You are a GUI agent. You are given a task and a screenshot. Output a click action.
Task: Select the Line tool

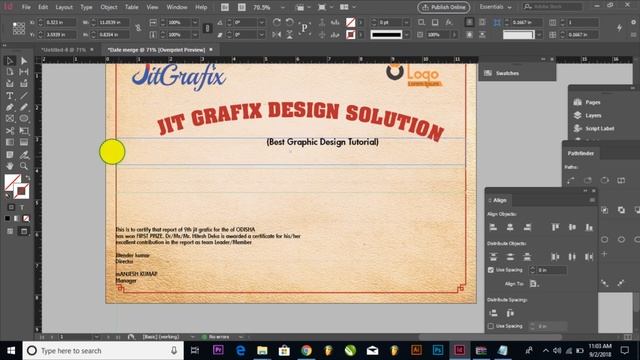(x=24, y=96)
